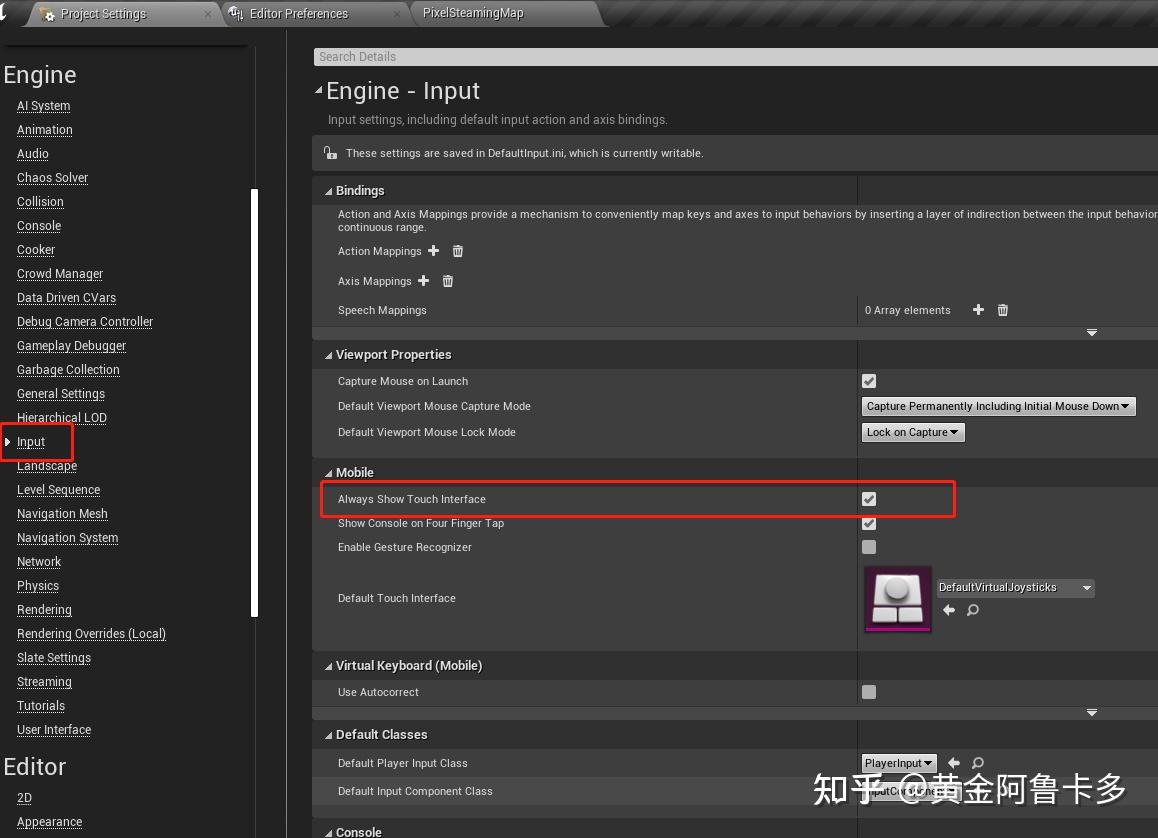Screen dimensions: 1158x838
Task: Browse to Default Player Input Class with magnifier
Action: [x=976, y=763]
